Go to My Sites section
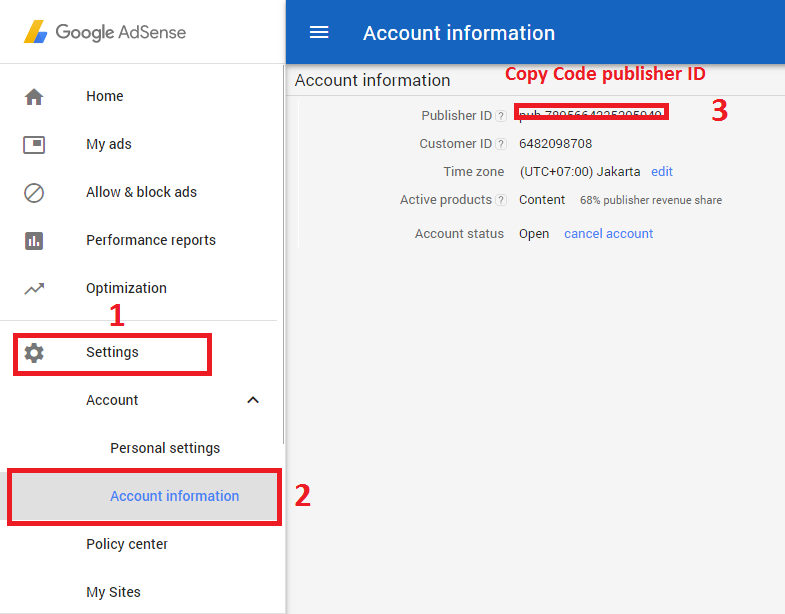Viewport: 785px width, 614px height. click(113, 592)
